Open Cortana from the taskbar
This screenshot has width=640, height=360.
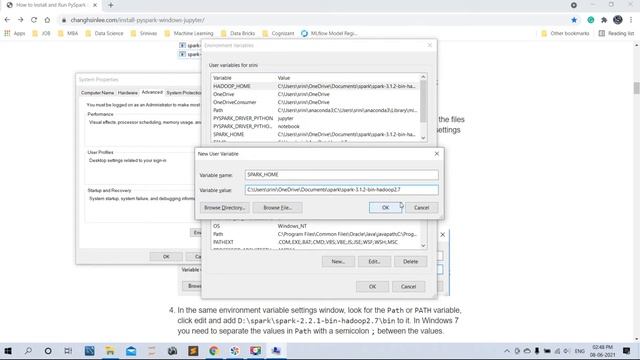[x=48, y=351]
